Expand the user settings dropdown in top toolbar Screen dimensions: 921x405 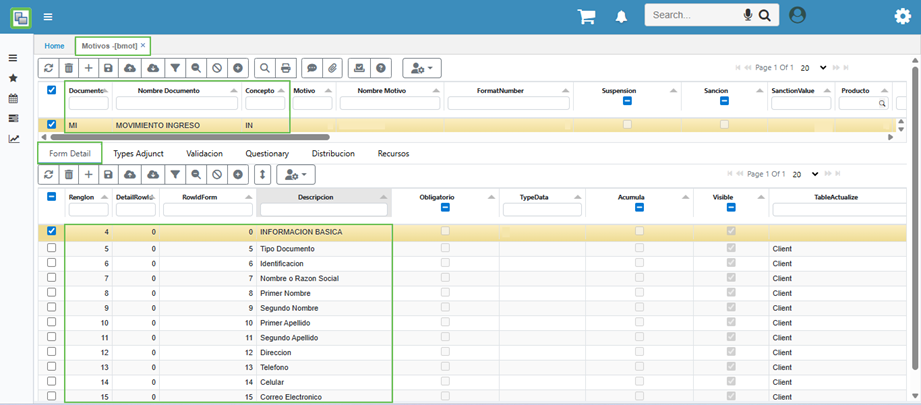point(421,68)
